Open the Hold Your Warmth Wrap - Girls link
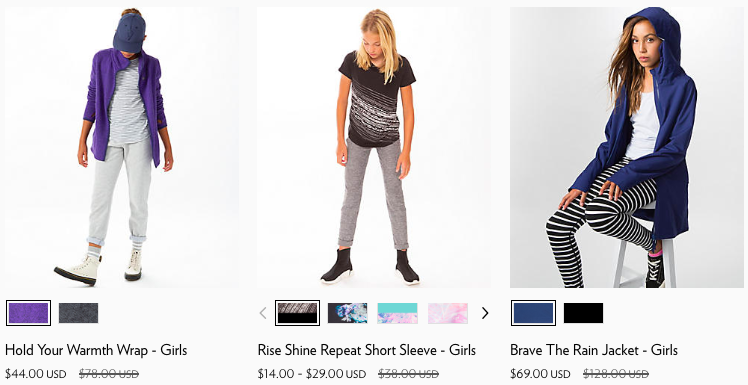The image size is (748, 385). [x=96, y=350]
